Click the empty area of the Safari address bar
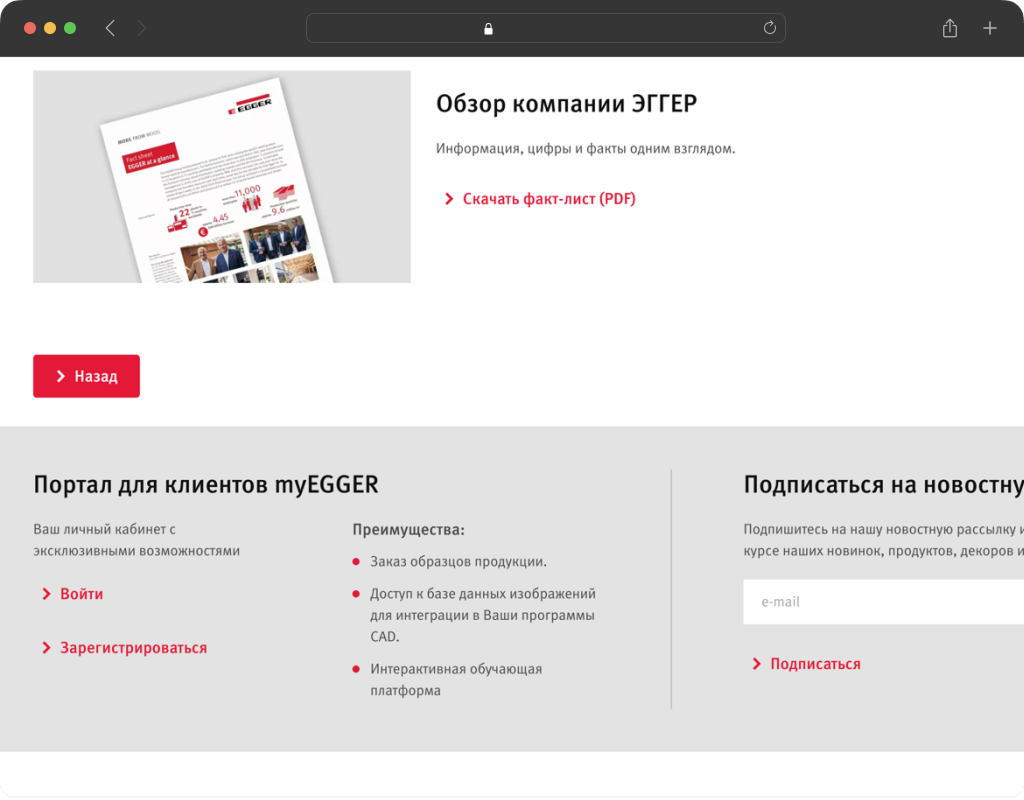The image size is (1024, 800). (x=620, y=28)
